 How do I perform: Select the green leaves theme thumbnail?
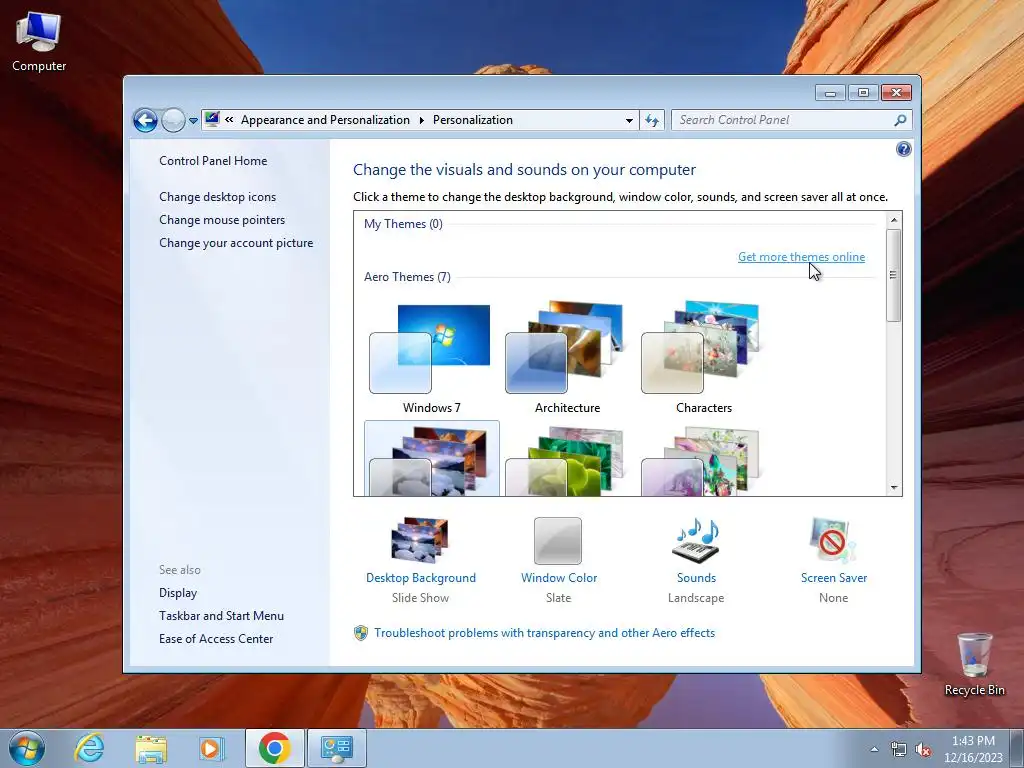point(567,460)
